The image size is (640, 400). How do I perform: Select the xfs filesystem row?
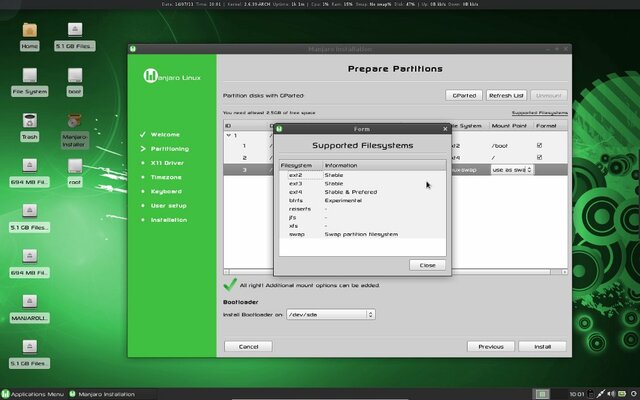point(362,226)
